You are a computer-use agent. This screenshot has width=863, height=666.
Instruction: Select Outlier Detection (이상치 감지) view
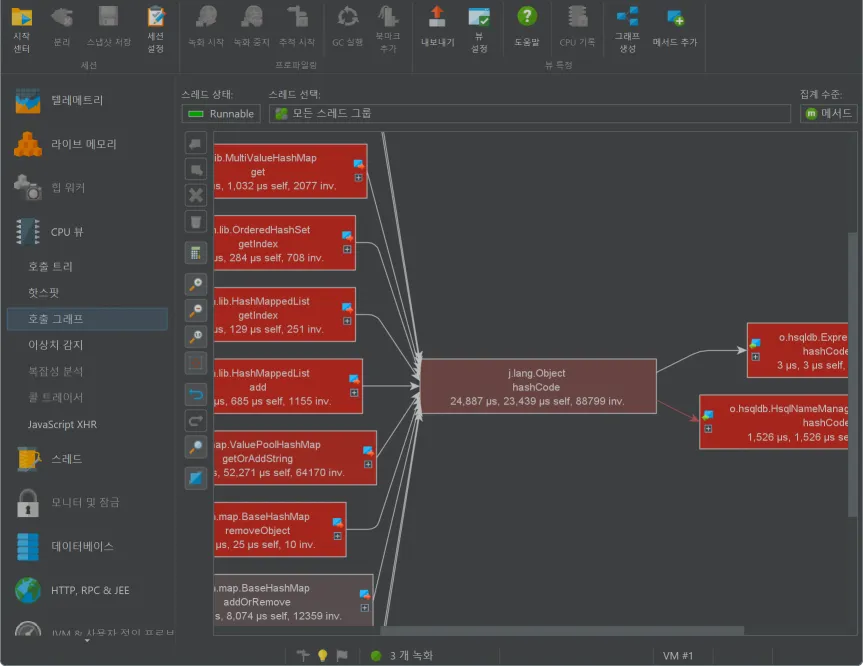coord(56,345)
